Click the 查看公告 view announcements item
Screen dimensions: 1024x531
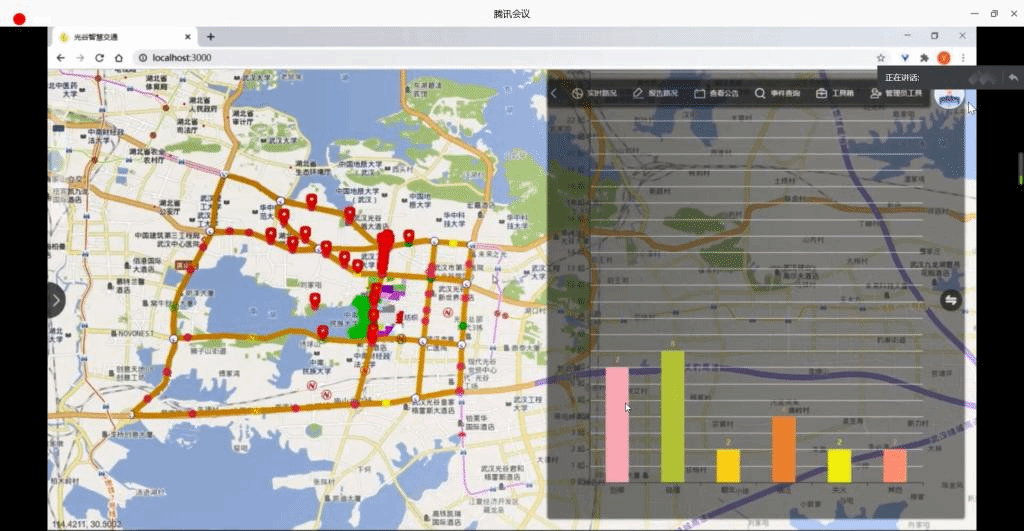[716, 94]
